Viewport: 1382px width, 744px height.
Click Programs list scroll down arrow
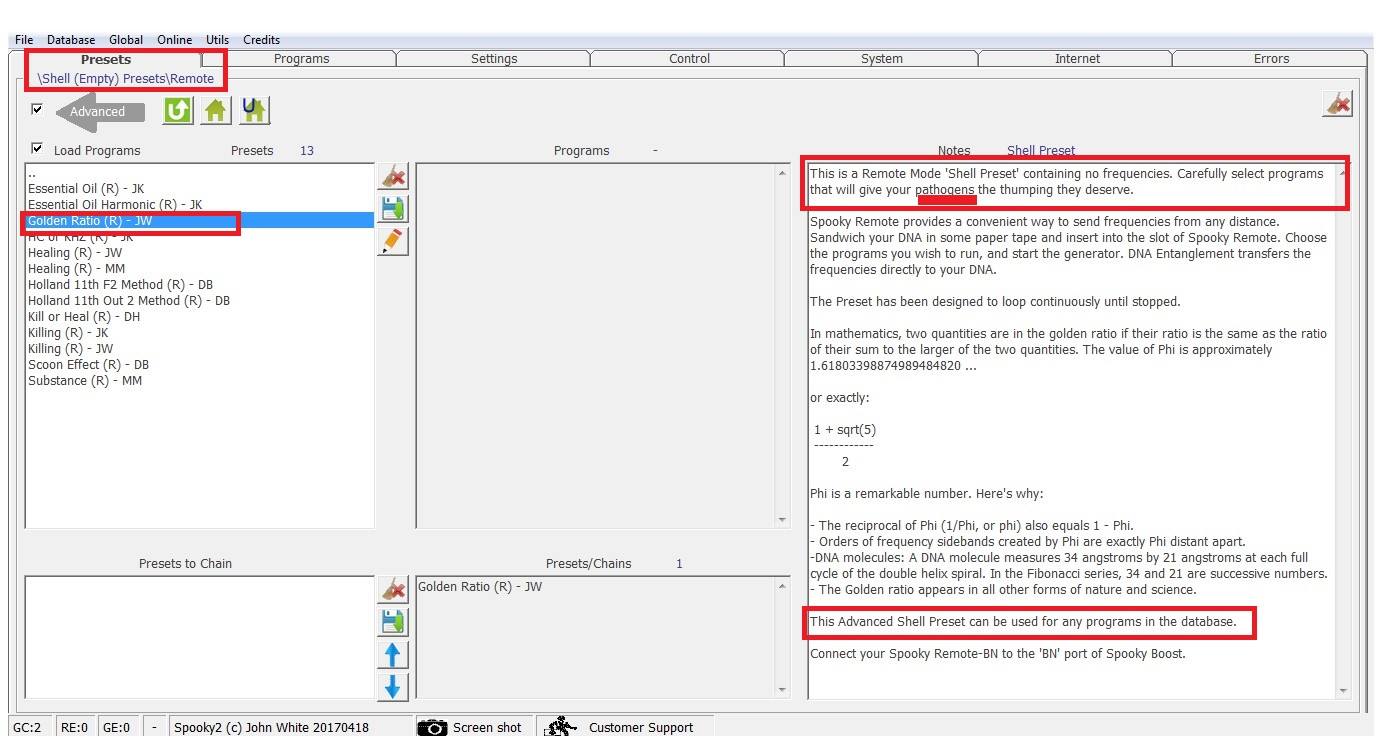782,519
